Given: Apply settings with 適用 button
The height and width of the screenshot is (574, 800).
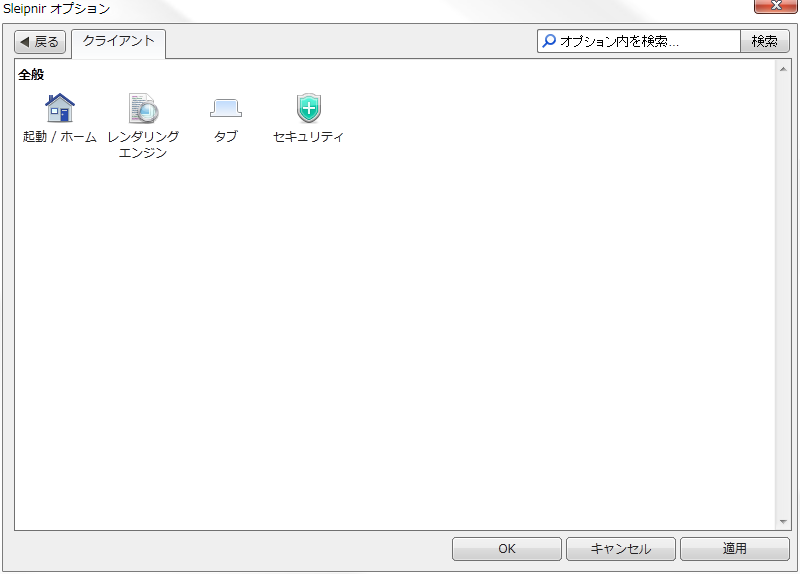Looking at the screenshot, I should tap(735, 549).
